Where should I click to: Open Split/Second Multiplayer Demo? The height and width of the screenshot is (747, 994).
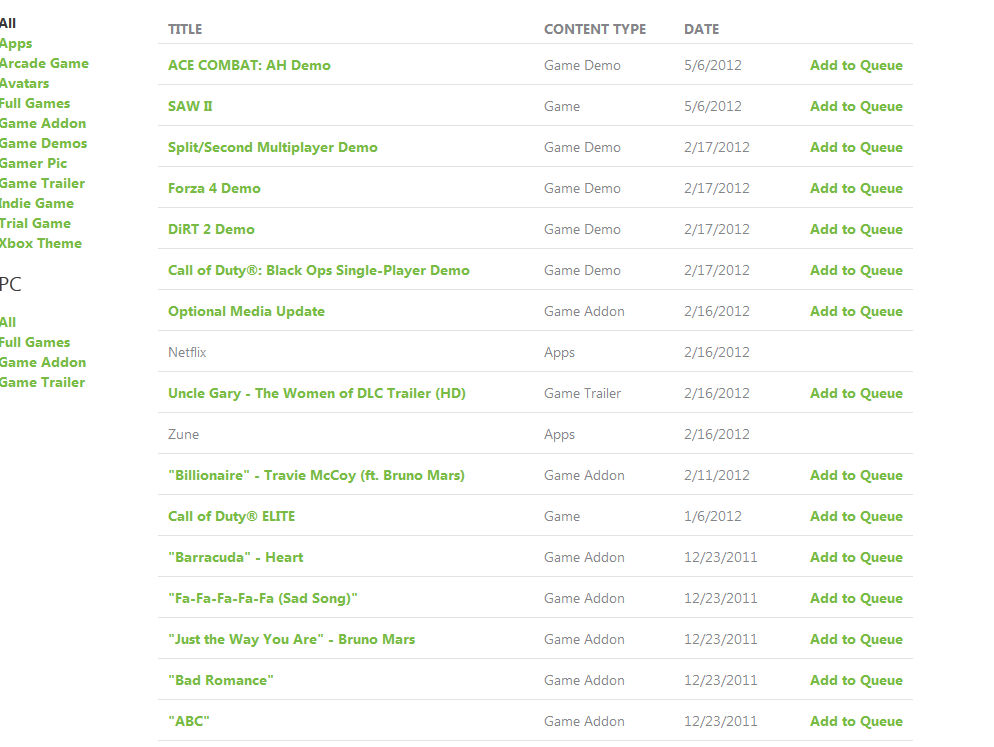pos(273,147)
